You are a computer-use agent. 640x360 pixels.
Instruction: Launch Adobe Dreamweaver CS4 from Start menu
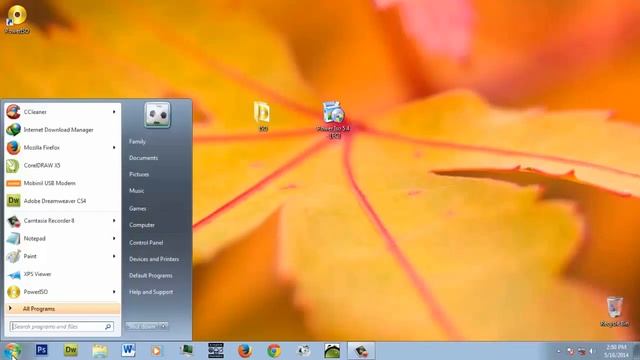coord(62,201)
